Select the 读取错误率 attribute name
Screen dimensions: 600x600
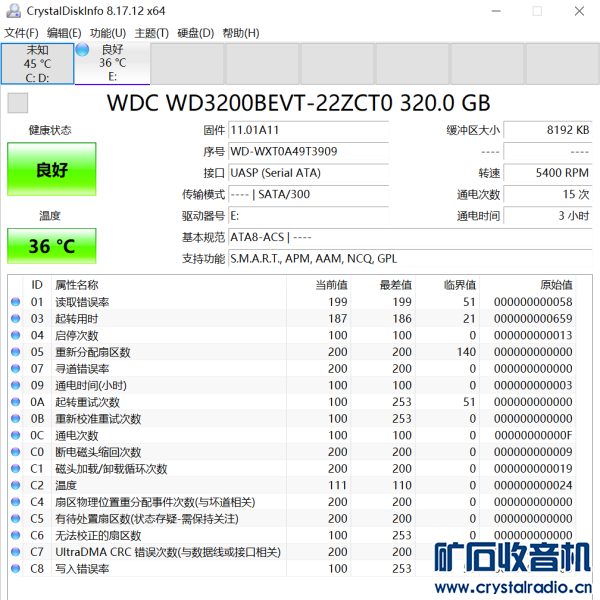[x=82, y=302]
